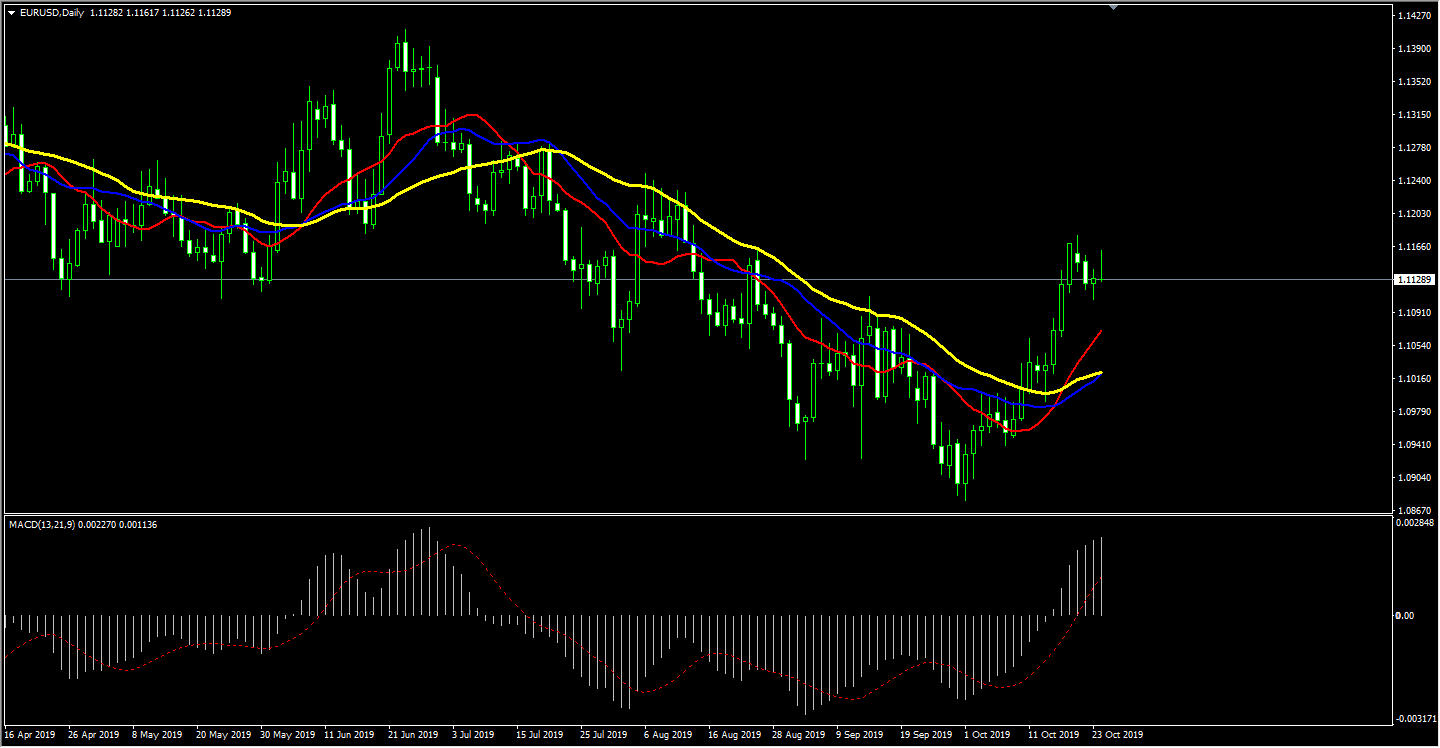The height and width of the screenshot is (748, 1440).
Task: Click the 1.12030 price axis label
Action: click(x=1412, y=214)
